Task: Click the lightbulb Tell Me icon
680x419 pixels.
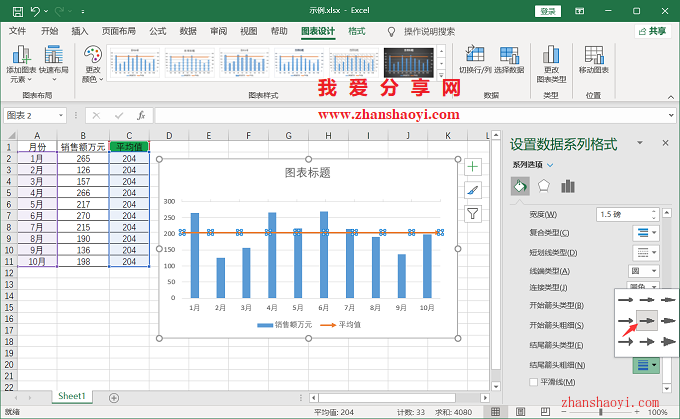Action: tap(391, 31)
